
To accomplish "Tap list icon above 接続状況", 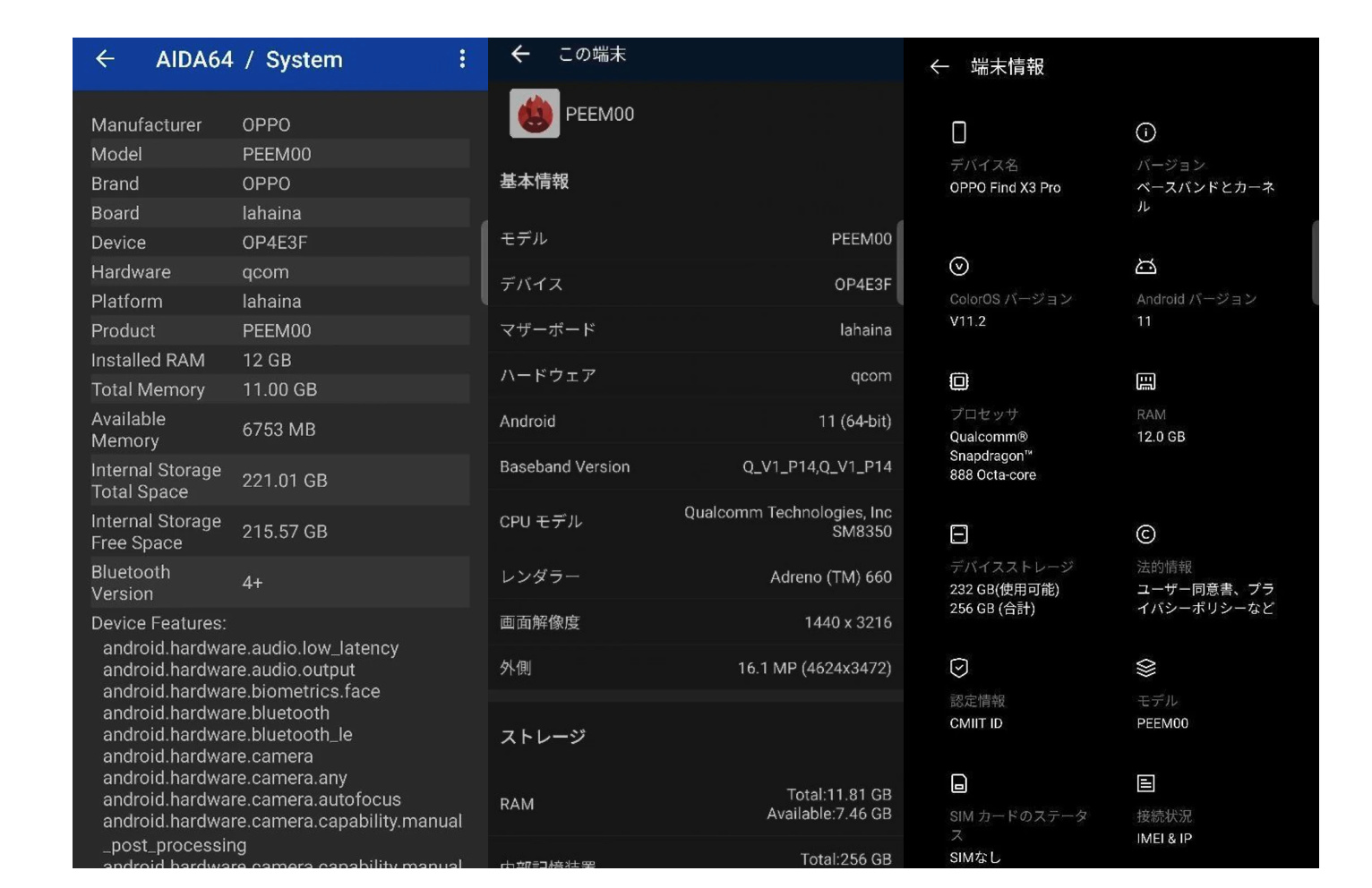I will click(x=1145, y=783).
